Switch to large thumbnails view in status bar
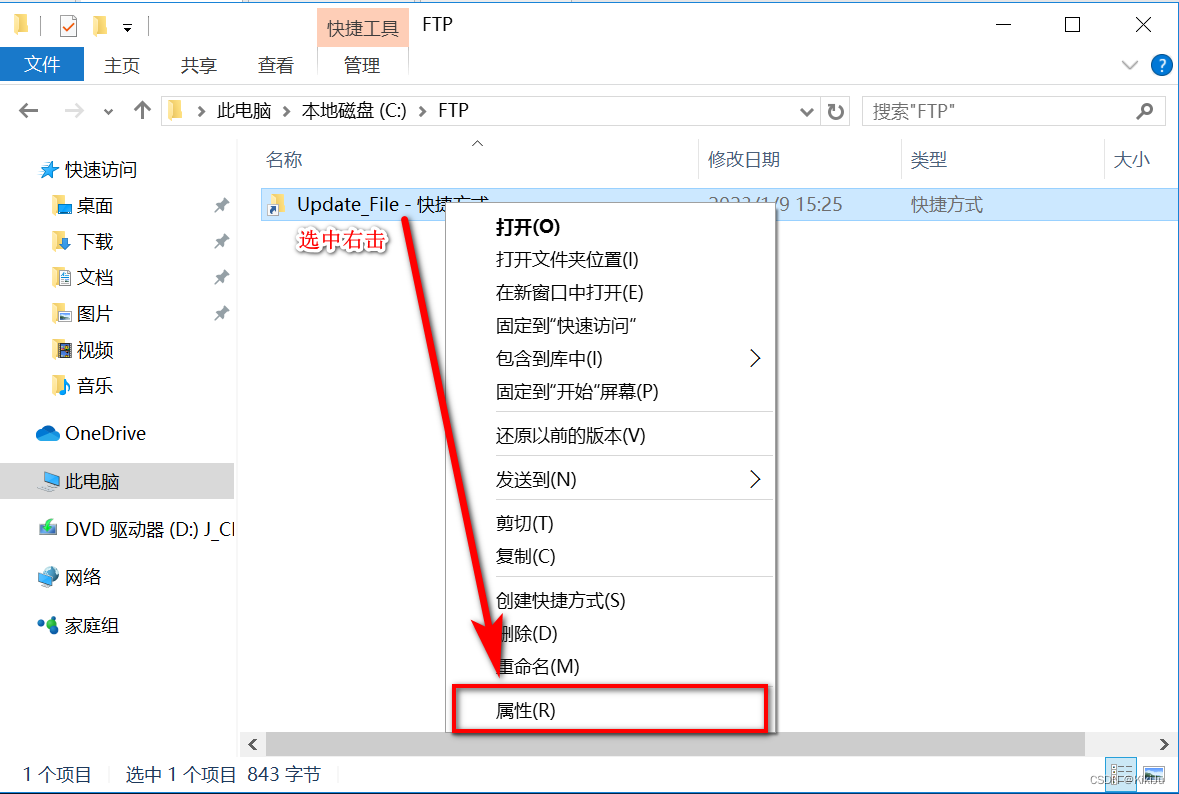Image resolution: width=1179 pixels, height=794 pixels. 1155,775
